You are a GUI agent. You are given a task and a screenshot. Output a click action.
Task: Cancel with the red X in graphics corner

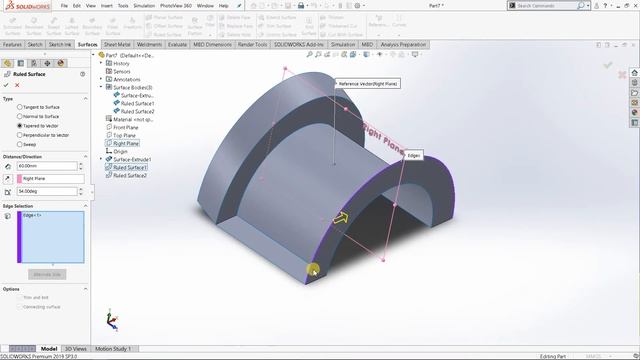(x=622, y=75)
